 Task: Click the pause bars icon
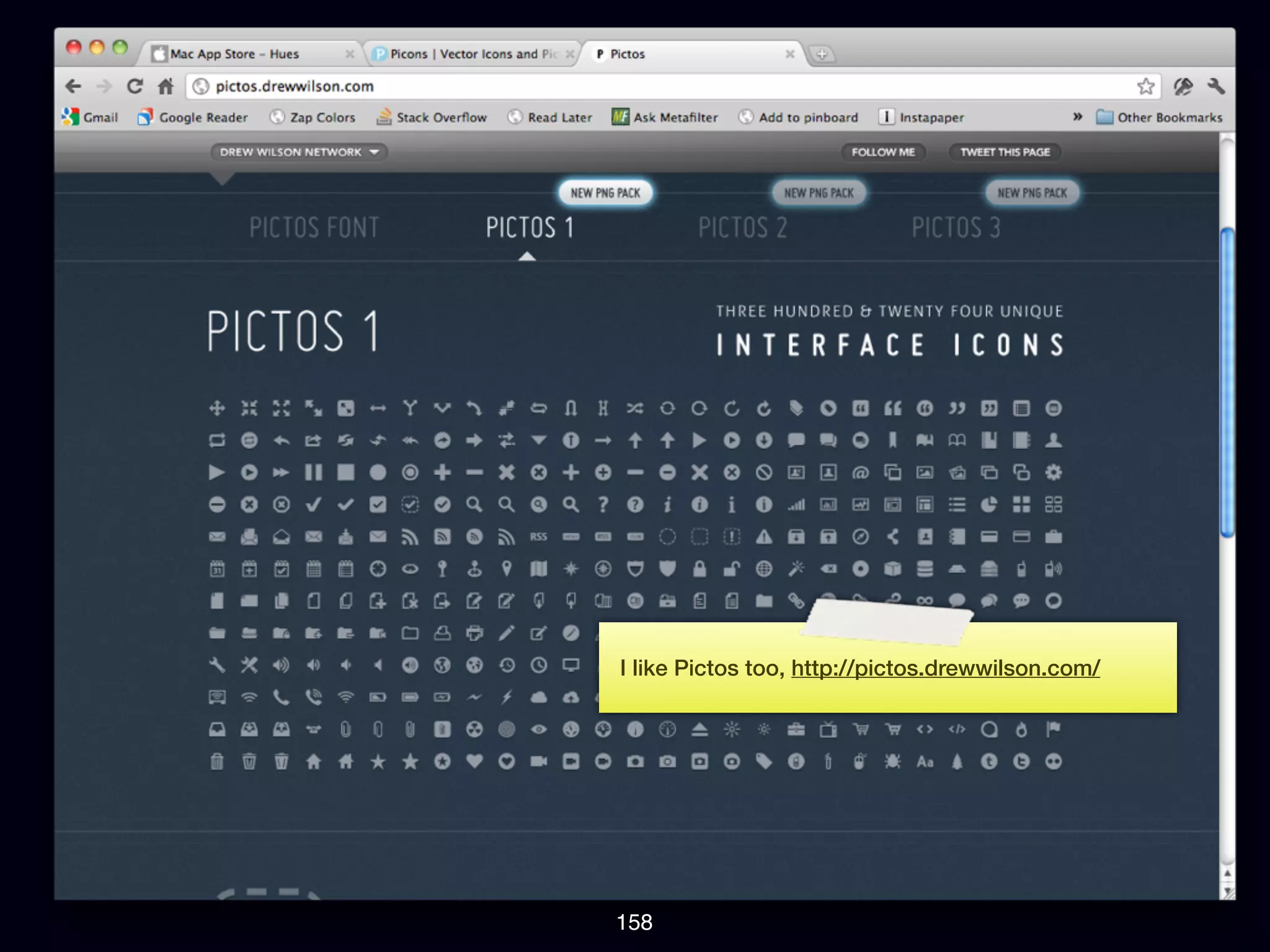[313, 472]
